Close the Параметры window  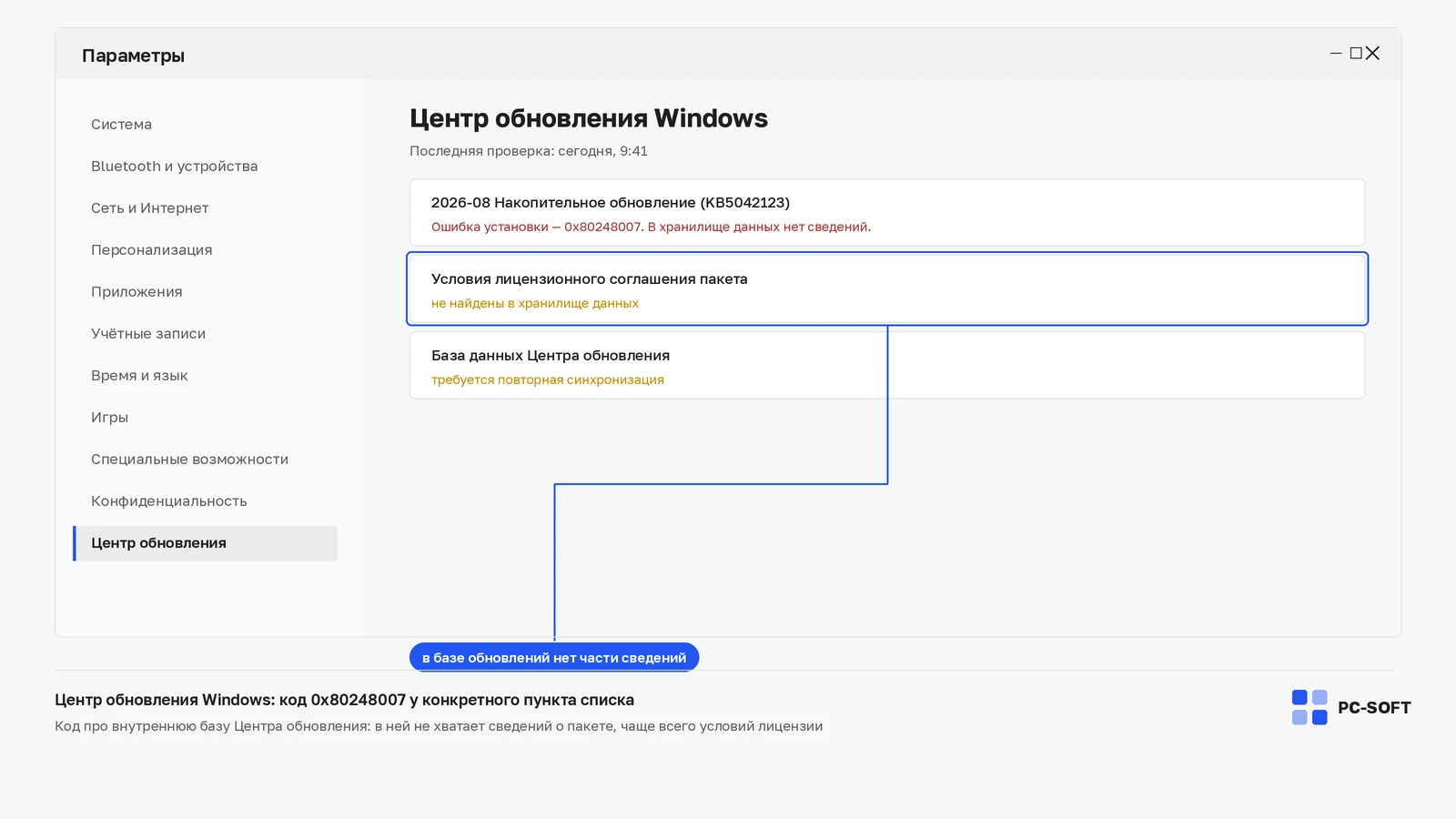point(1372,54)
